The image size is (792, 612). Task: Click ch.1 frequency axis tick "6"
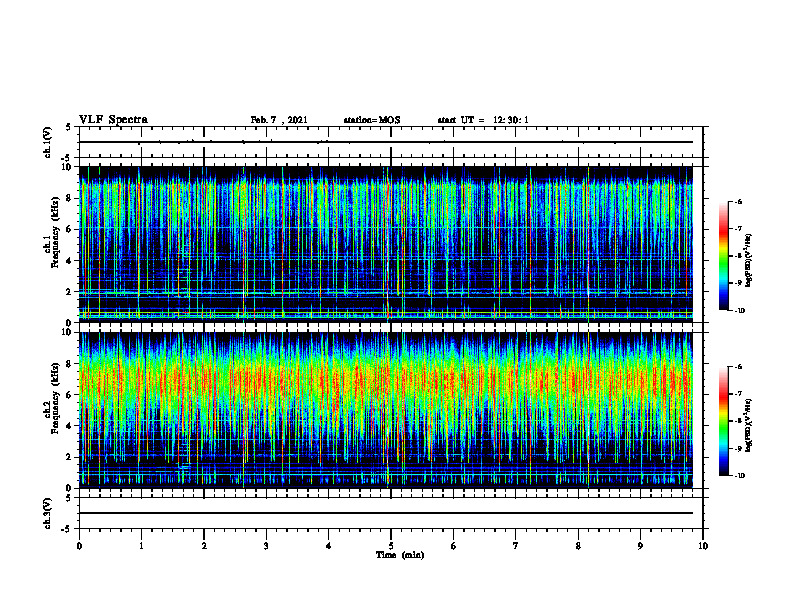point(70,229)
